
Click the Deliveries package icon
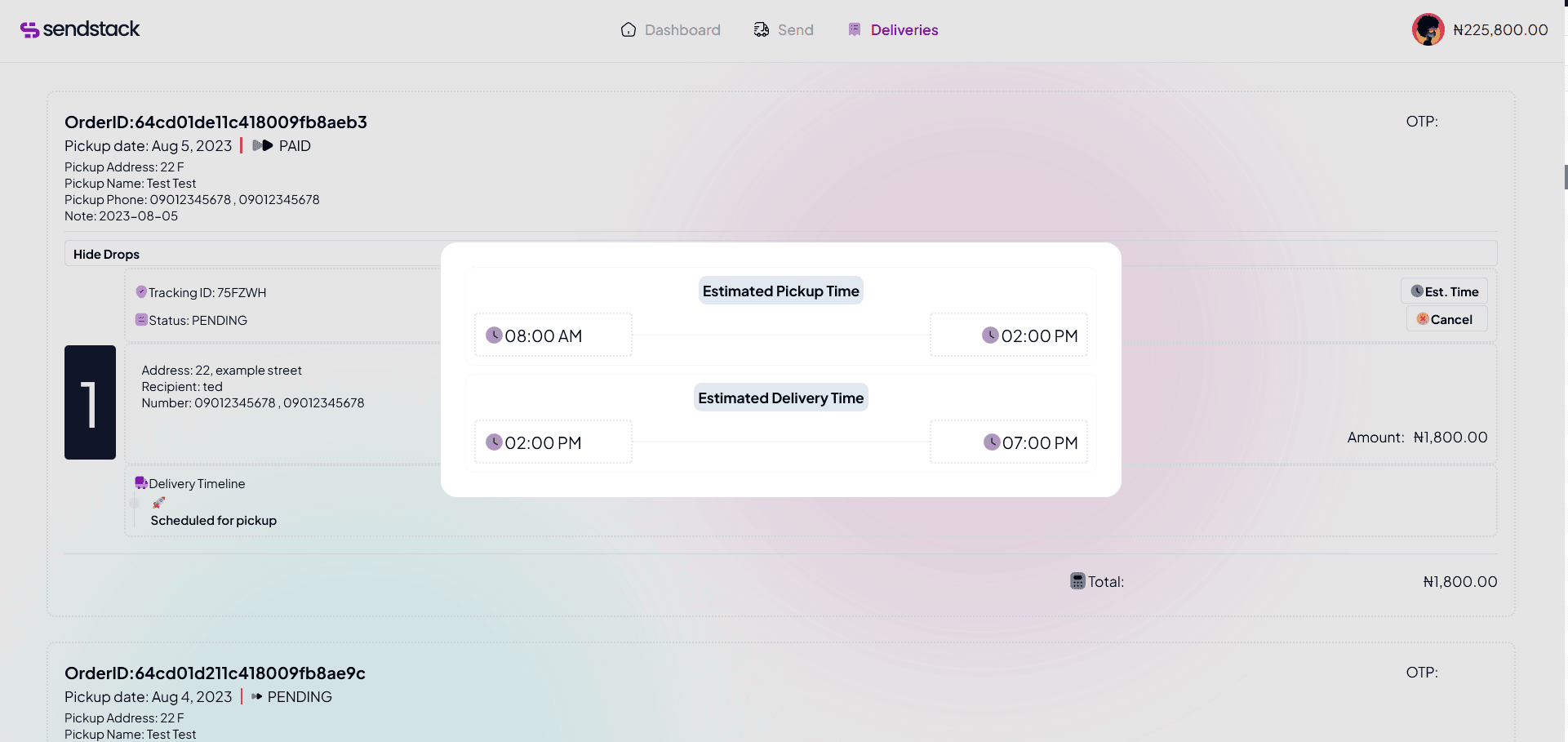[855, 29]
